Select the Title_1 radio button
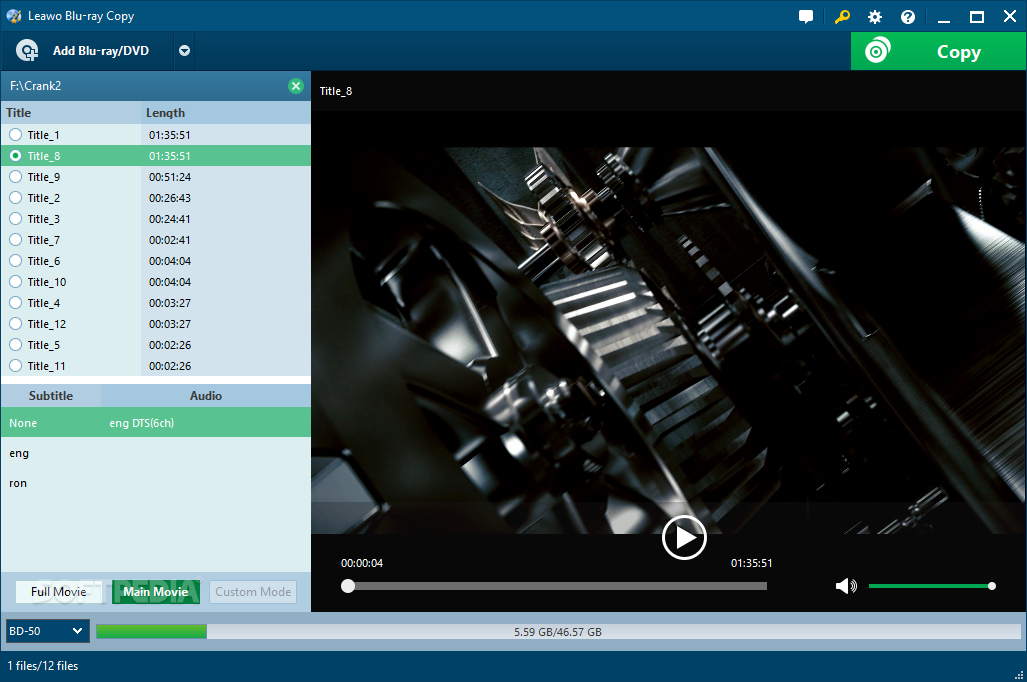The image size is (1027, 682). coord(16,135)
